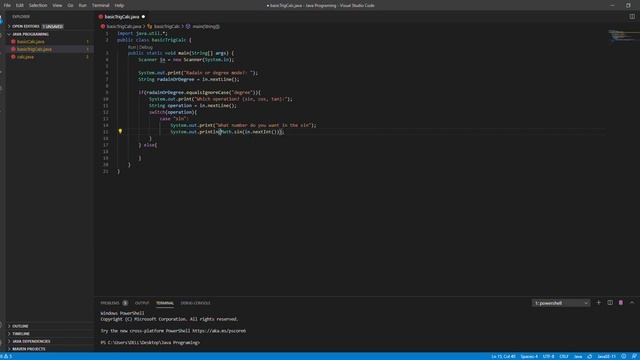The image size is (640, 360).
Task: Kill terminal with the trash icon
Action: 621,303
